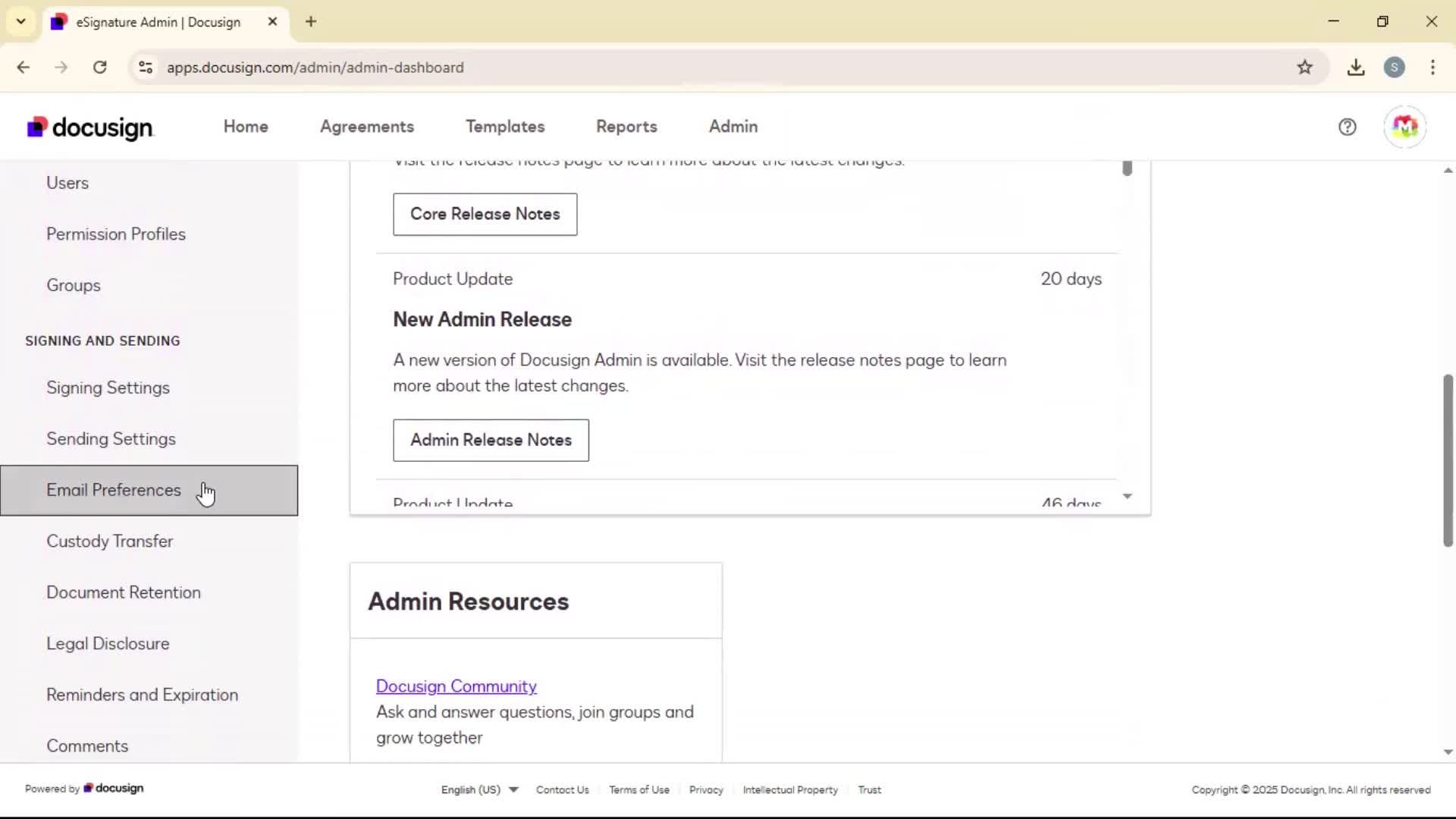Click the '20 days' timestamp
This screenshot has width=1456, height=819.
click(1071, 279)
